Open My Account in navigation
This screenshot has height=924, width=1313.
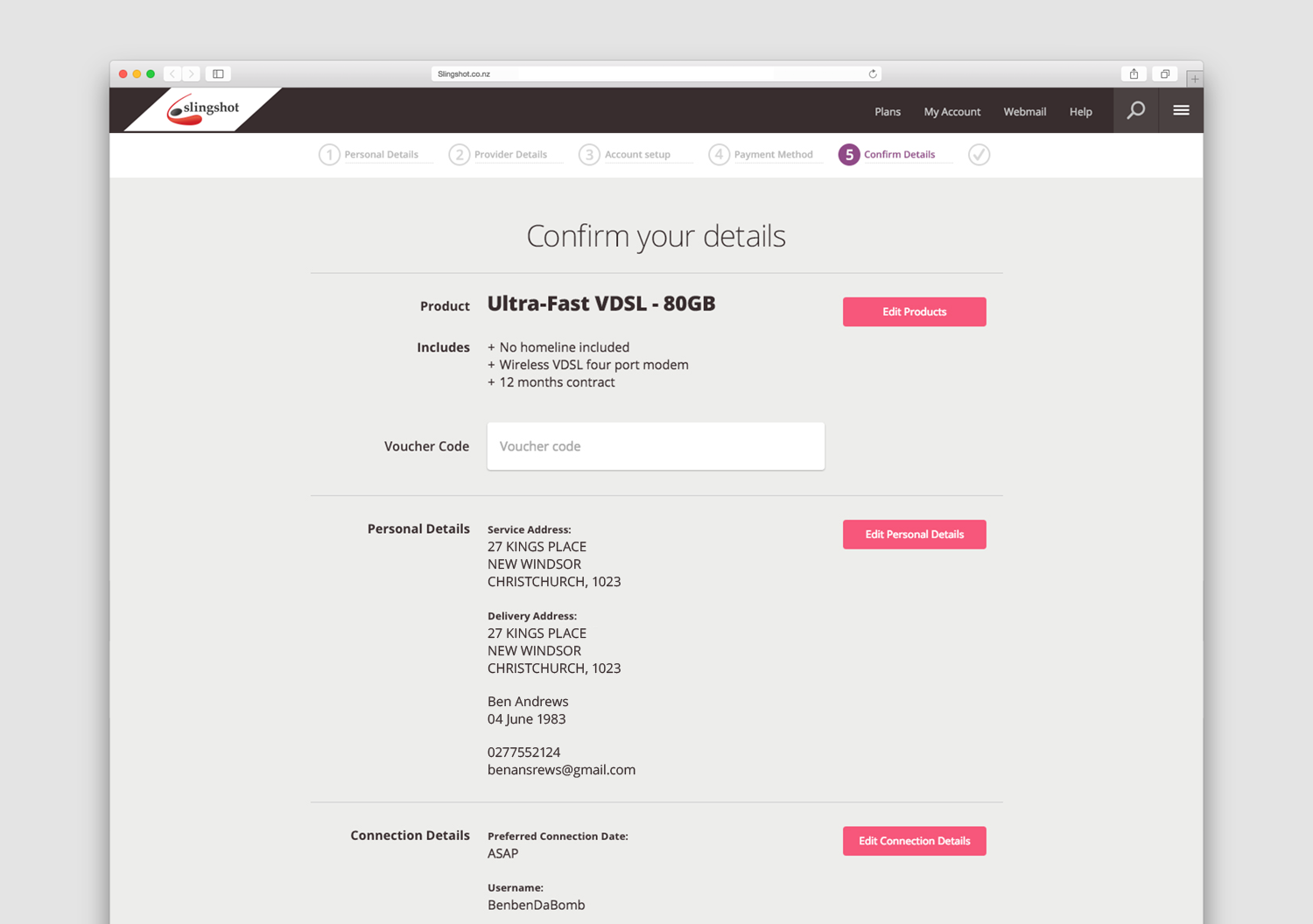[x=952, y=112]
